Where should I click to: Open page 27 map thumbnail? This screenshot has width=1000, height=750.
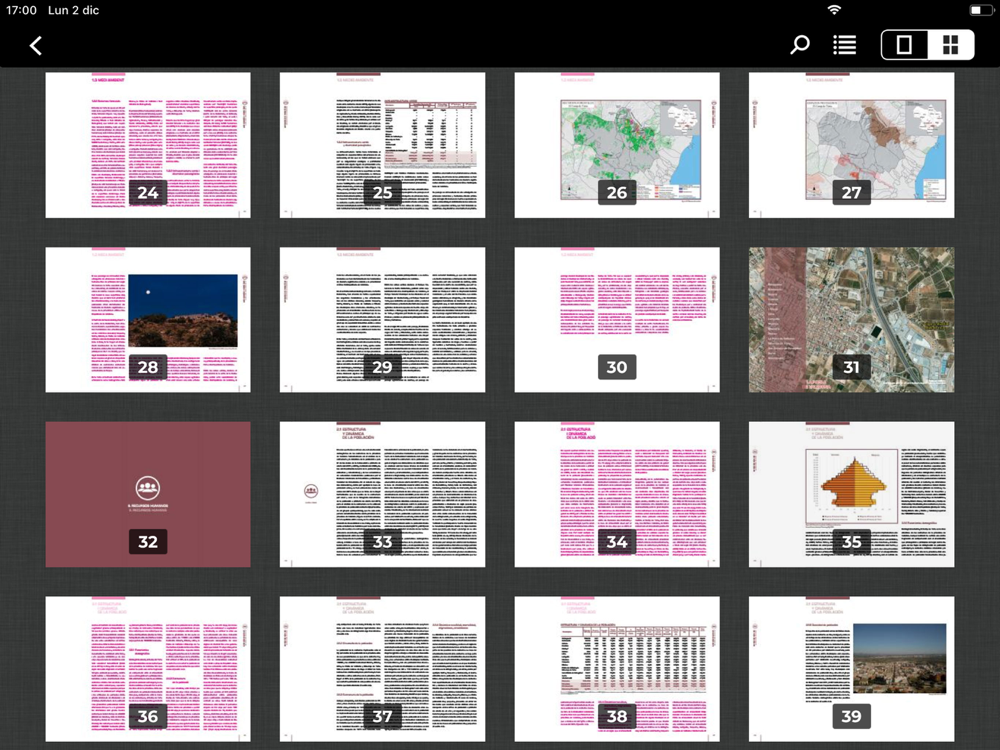(x=851, y=145)
